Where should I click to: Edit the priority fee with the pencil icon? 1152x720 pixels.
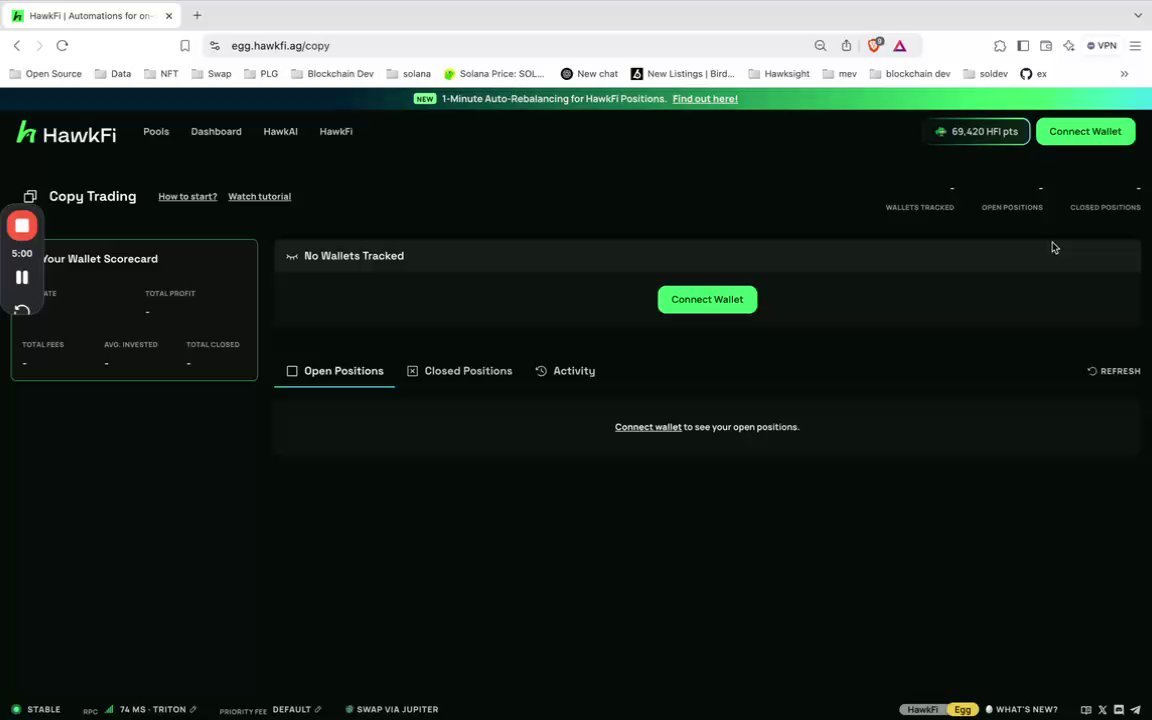(x=317, y=710)
